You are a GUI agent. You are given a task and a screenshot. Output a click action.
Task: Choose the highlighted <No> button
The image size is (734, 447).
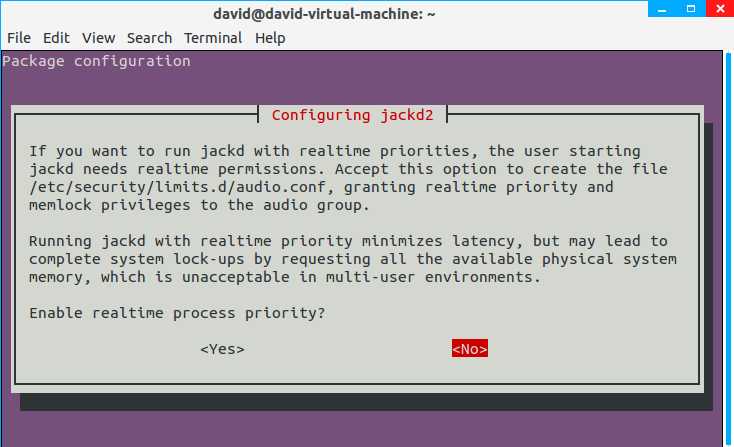tap(469, 349)
